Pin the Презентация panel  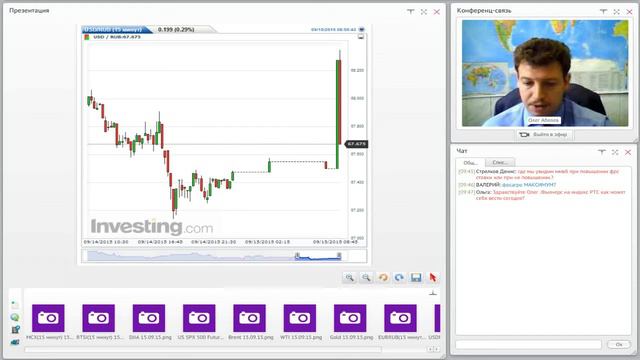(411, 12)
